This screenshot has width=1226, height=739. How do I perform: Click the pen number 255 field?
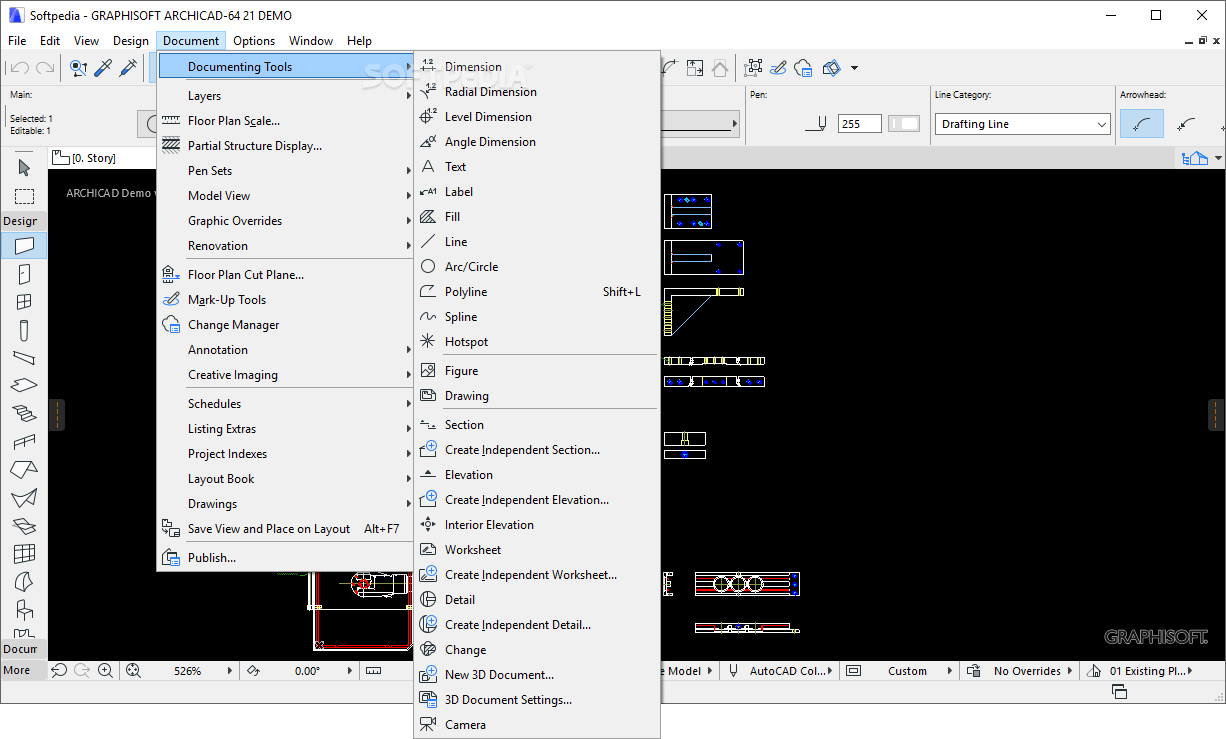tap(860, 124)
